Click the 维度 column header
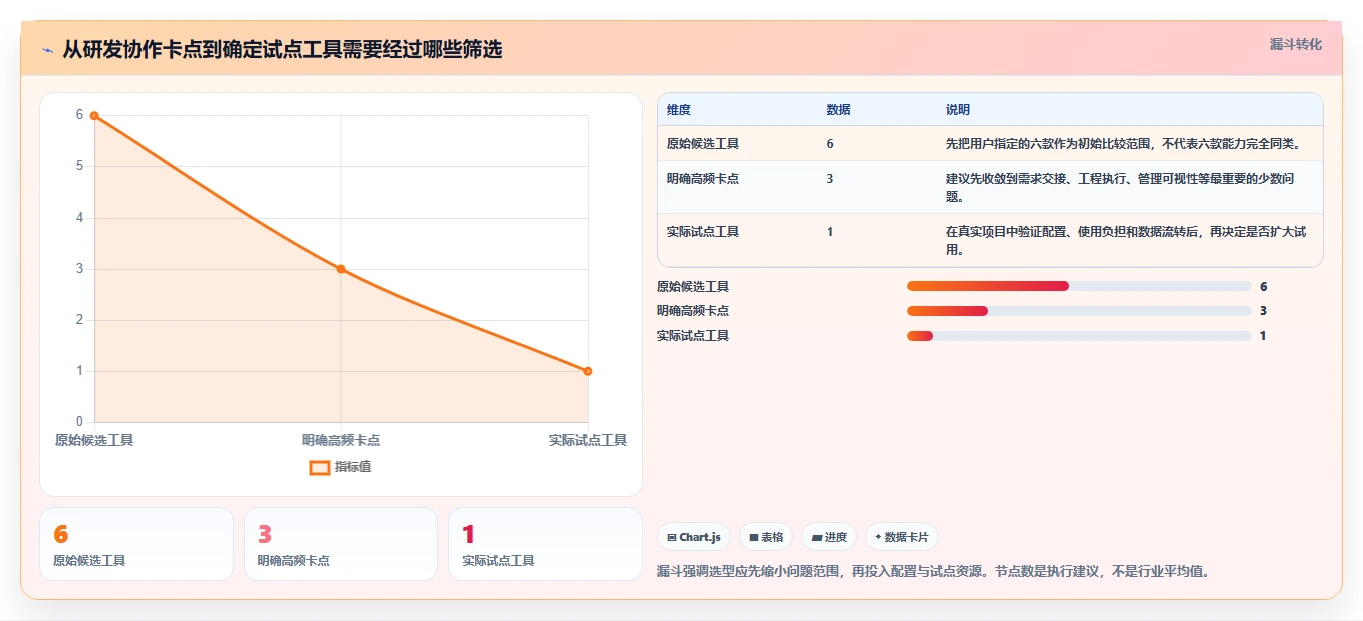1363x621 pixels. (x=679, y=110)
